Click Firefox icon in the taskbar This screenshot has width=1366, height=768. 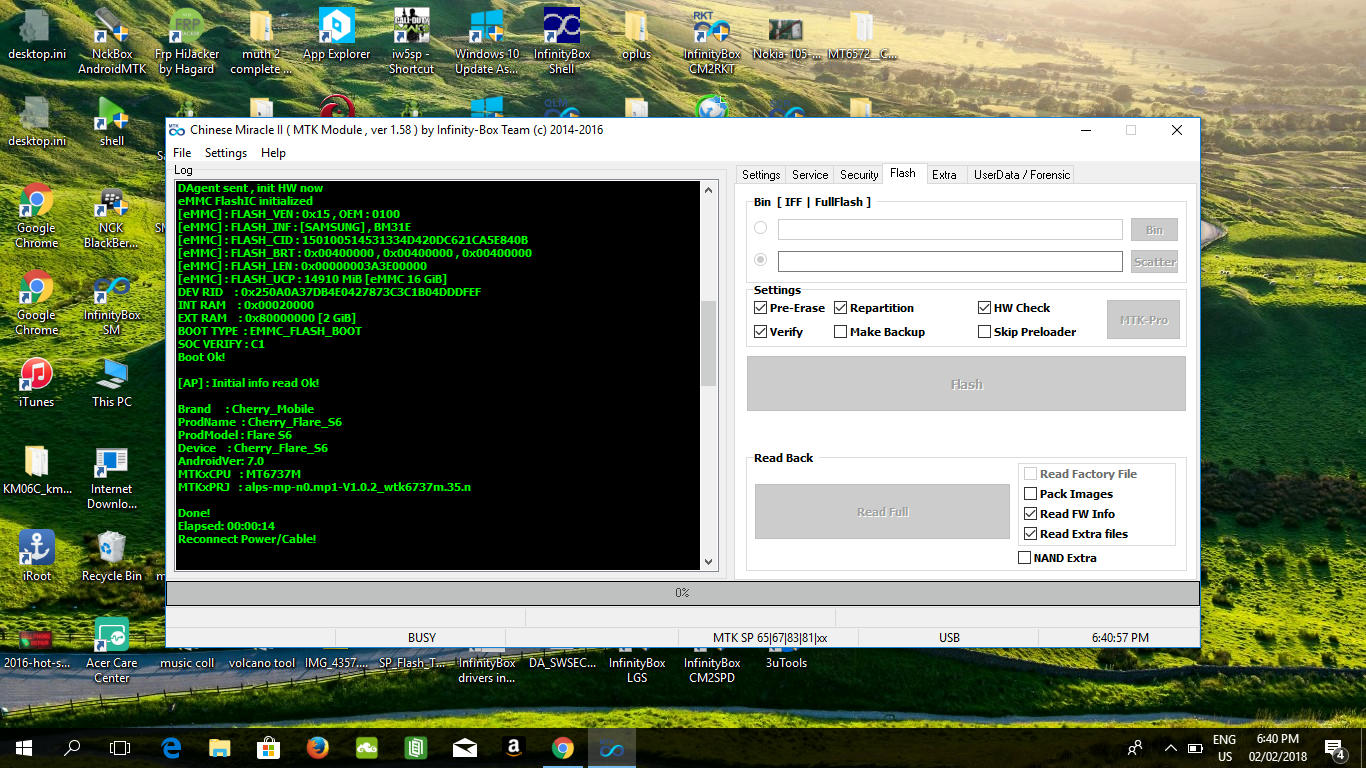[x=318, y=748]
